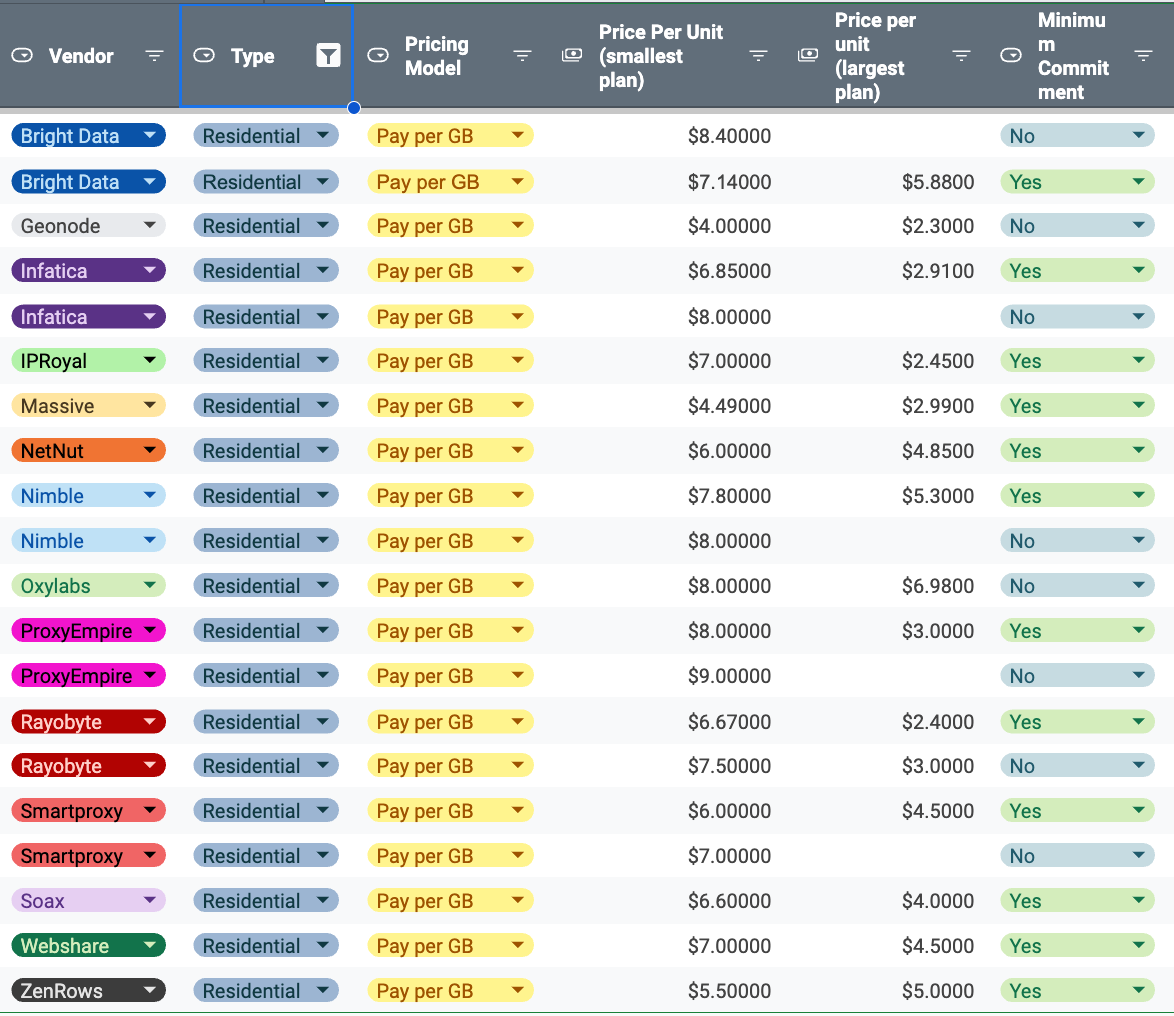The width and height of the screenshot is (1174, 1016).
Task: Select the $4.00000 cell in the Geonode row
Action: (729, 226)
